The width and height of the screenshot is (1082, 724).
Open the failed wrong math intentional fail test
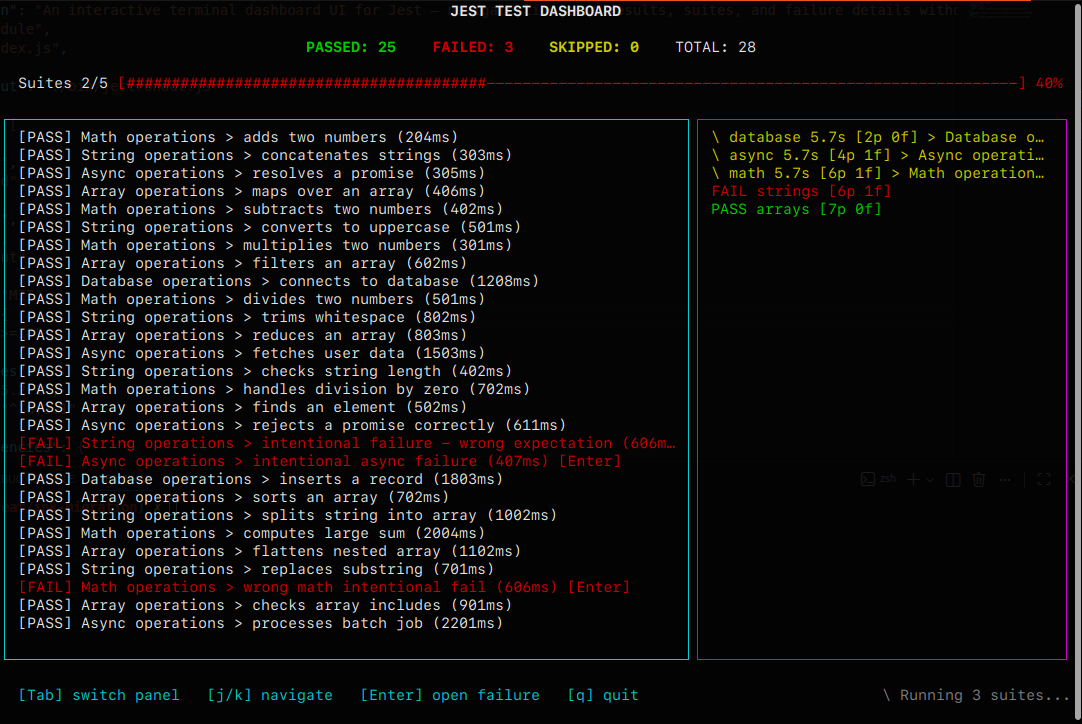point(324,587)
